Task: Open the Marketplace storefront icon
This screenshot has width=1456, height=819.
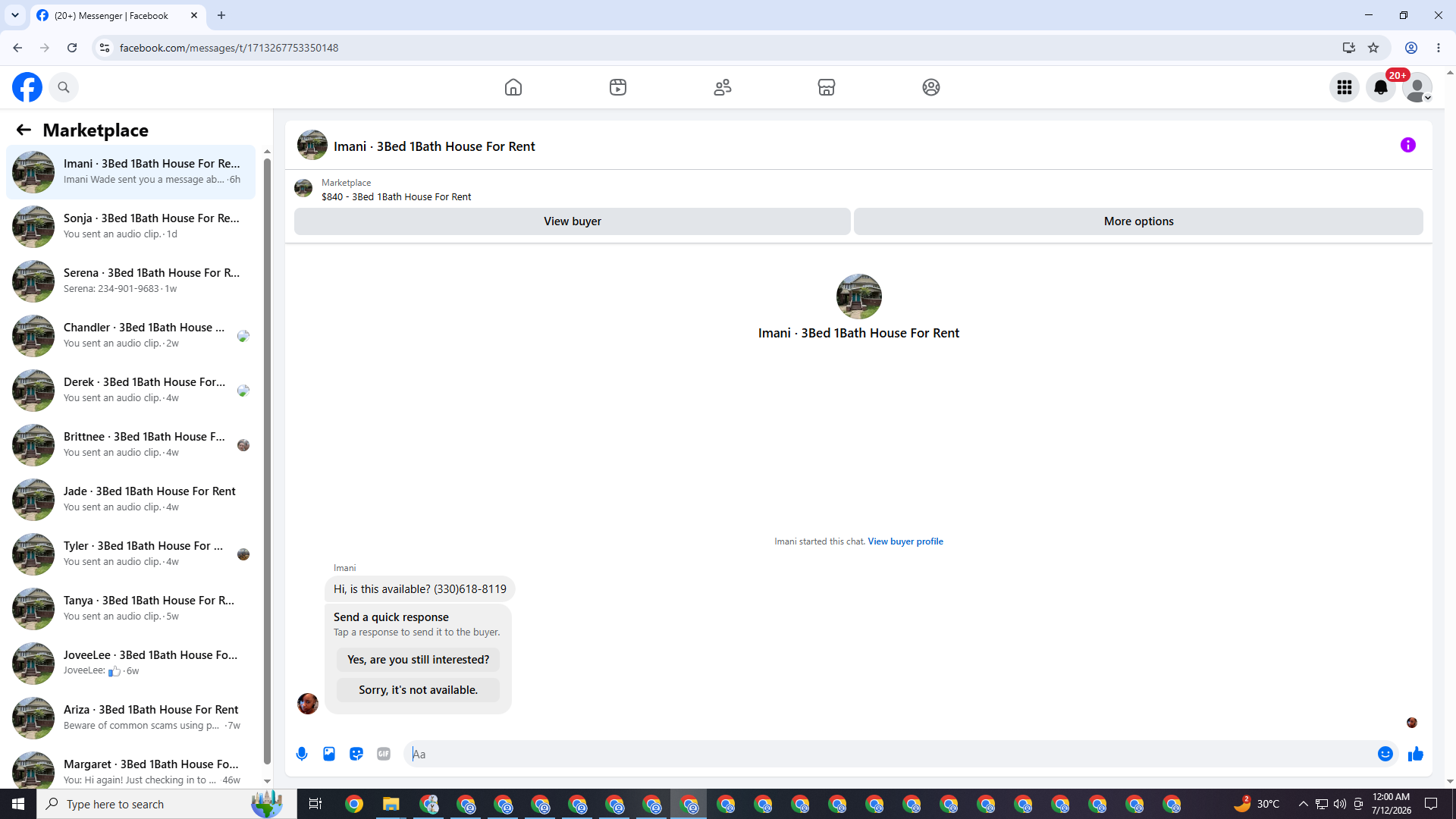Action: pyautogui.click(x=827, y=87)
